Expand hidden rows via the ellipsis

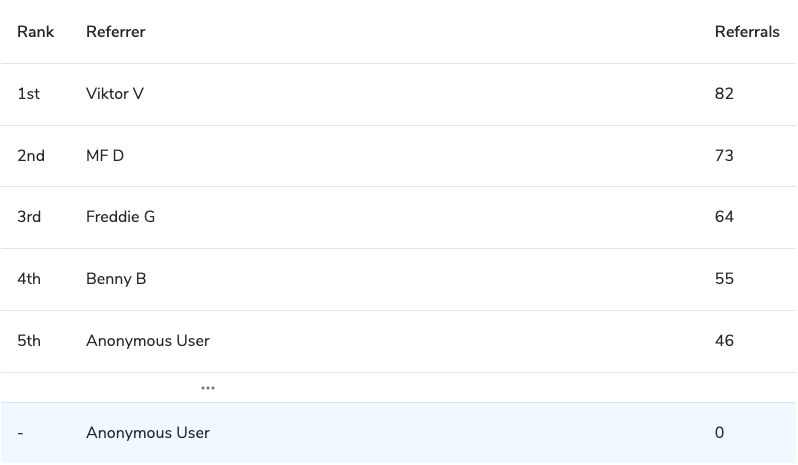coord(208,388)
